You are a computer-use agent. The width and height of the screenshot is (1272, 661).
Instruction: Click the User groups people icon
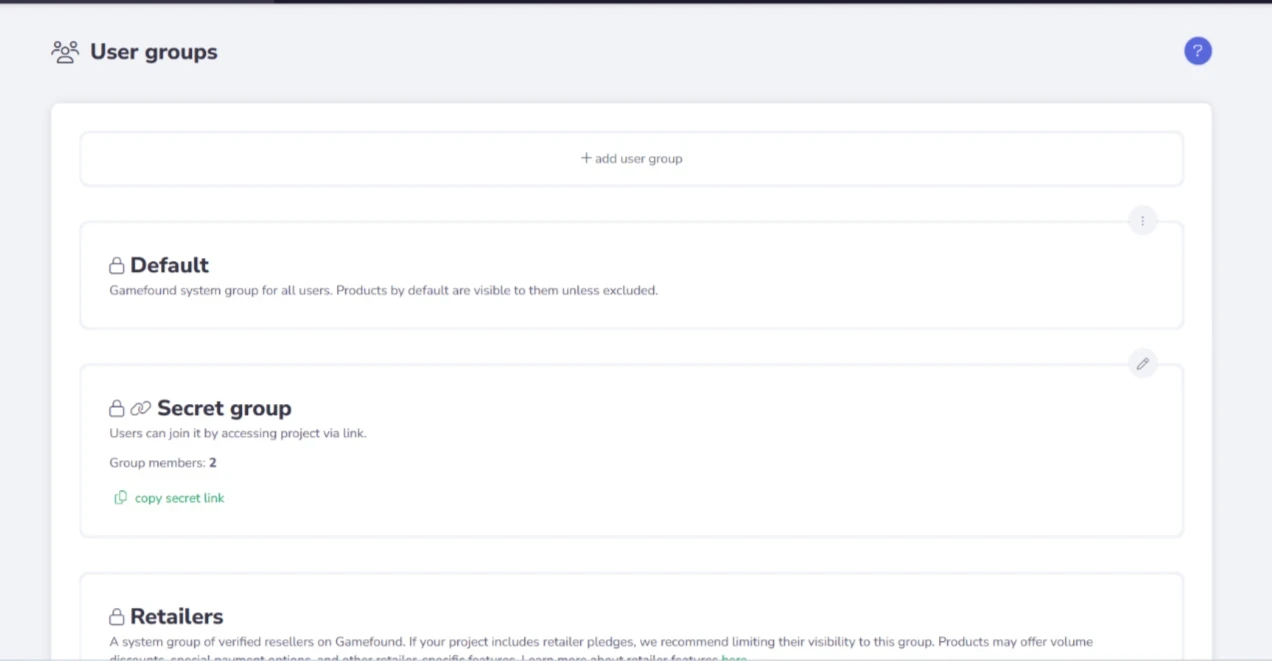tap(65, 52)
